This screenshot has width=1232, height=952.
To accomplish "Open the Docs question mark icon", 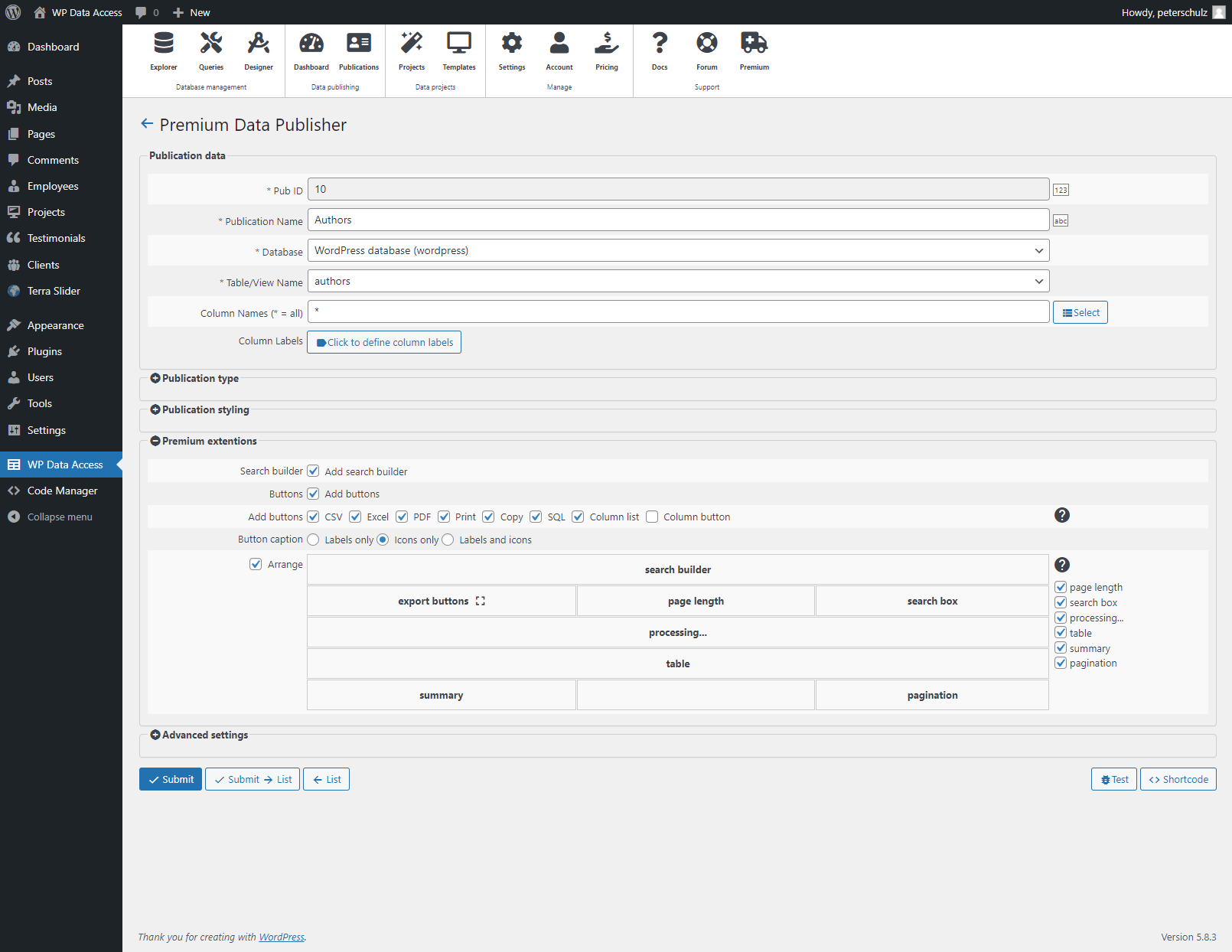I will pos(660,51).
